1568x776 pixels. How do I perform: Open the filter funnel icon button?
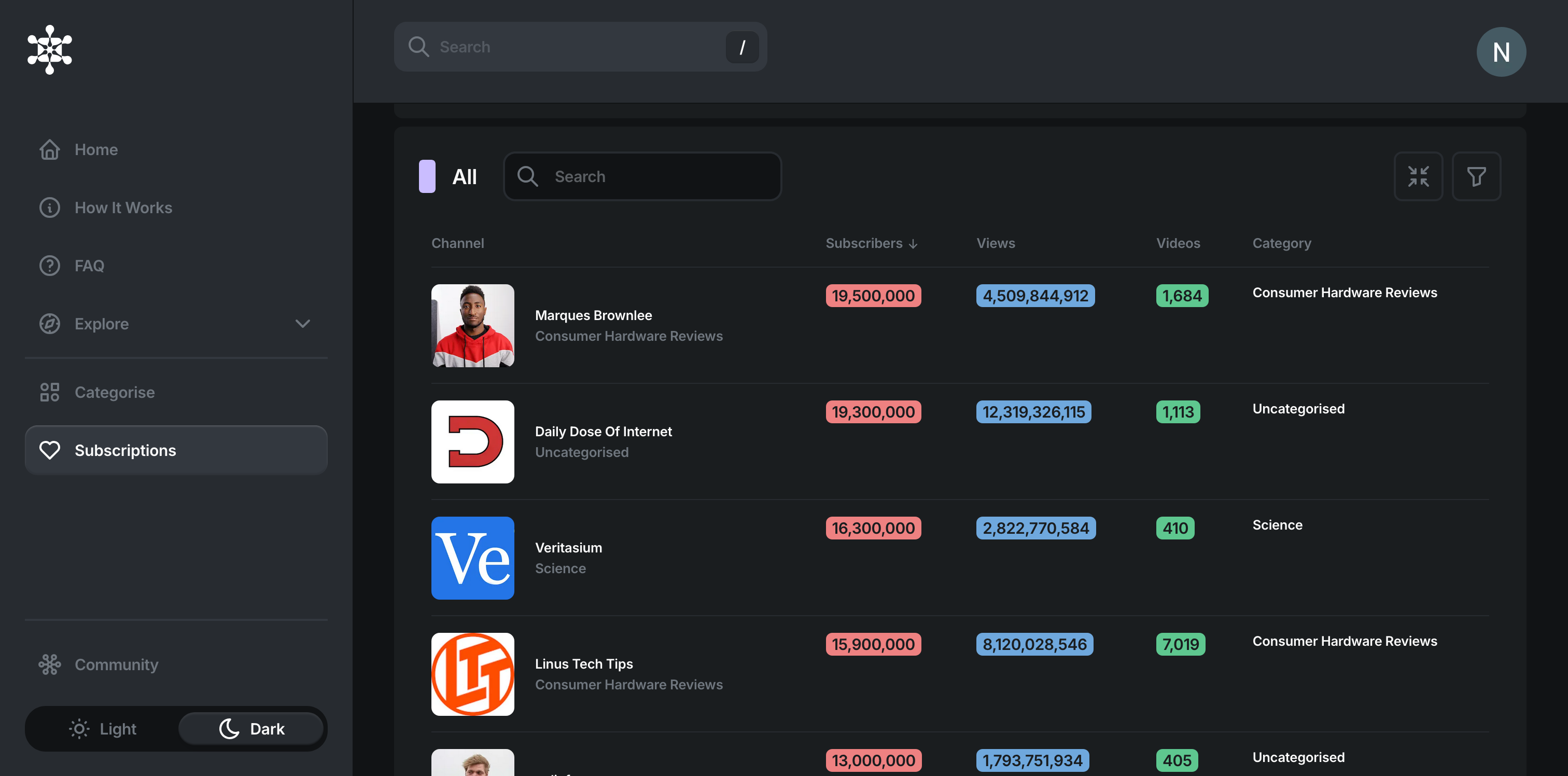(1476, 177)
